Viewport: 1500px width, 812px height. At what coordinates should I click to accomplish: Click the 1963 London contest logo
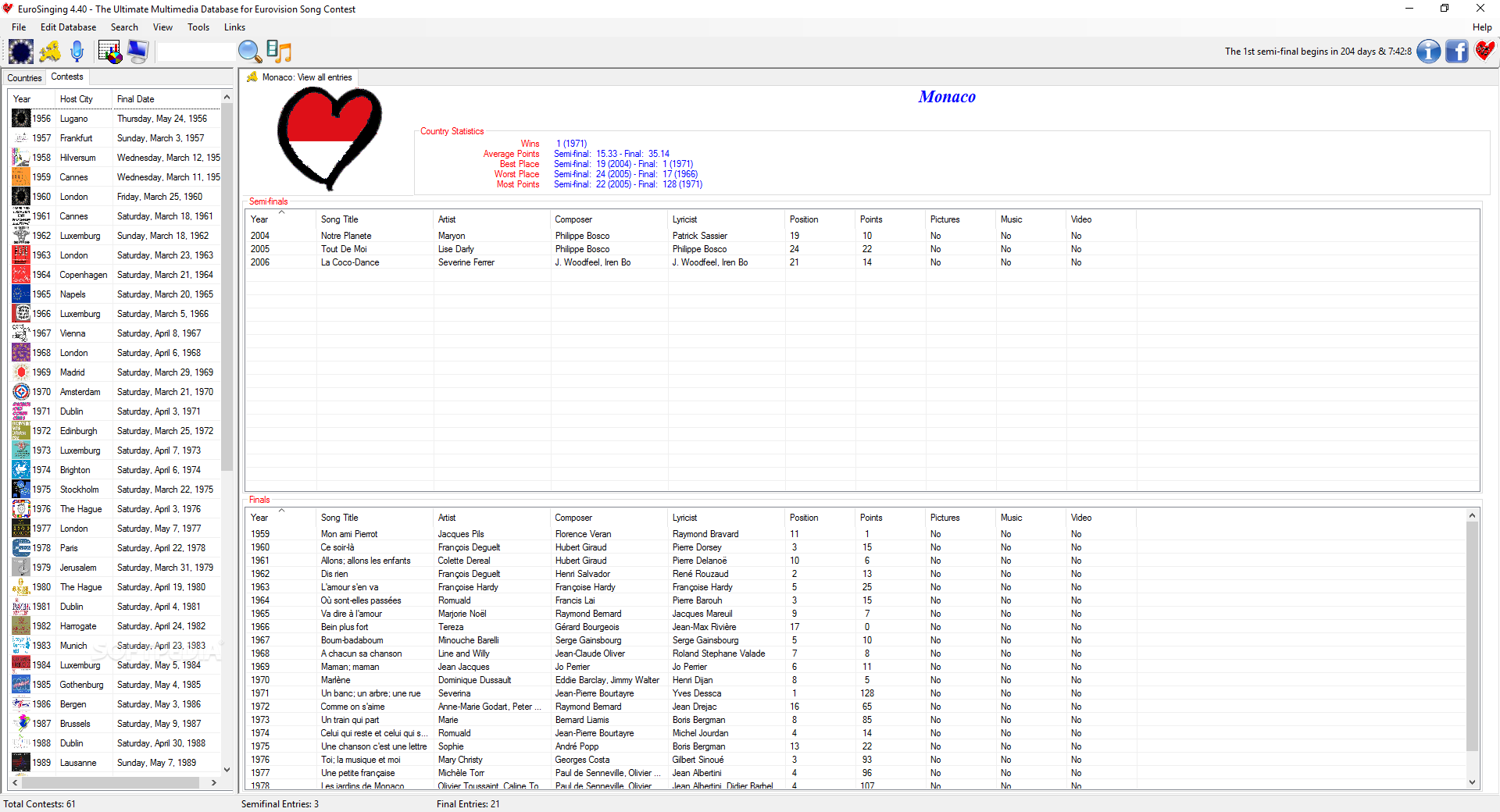[x=21, y=255]
